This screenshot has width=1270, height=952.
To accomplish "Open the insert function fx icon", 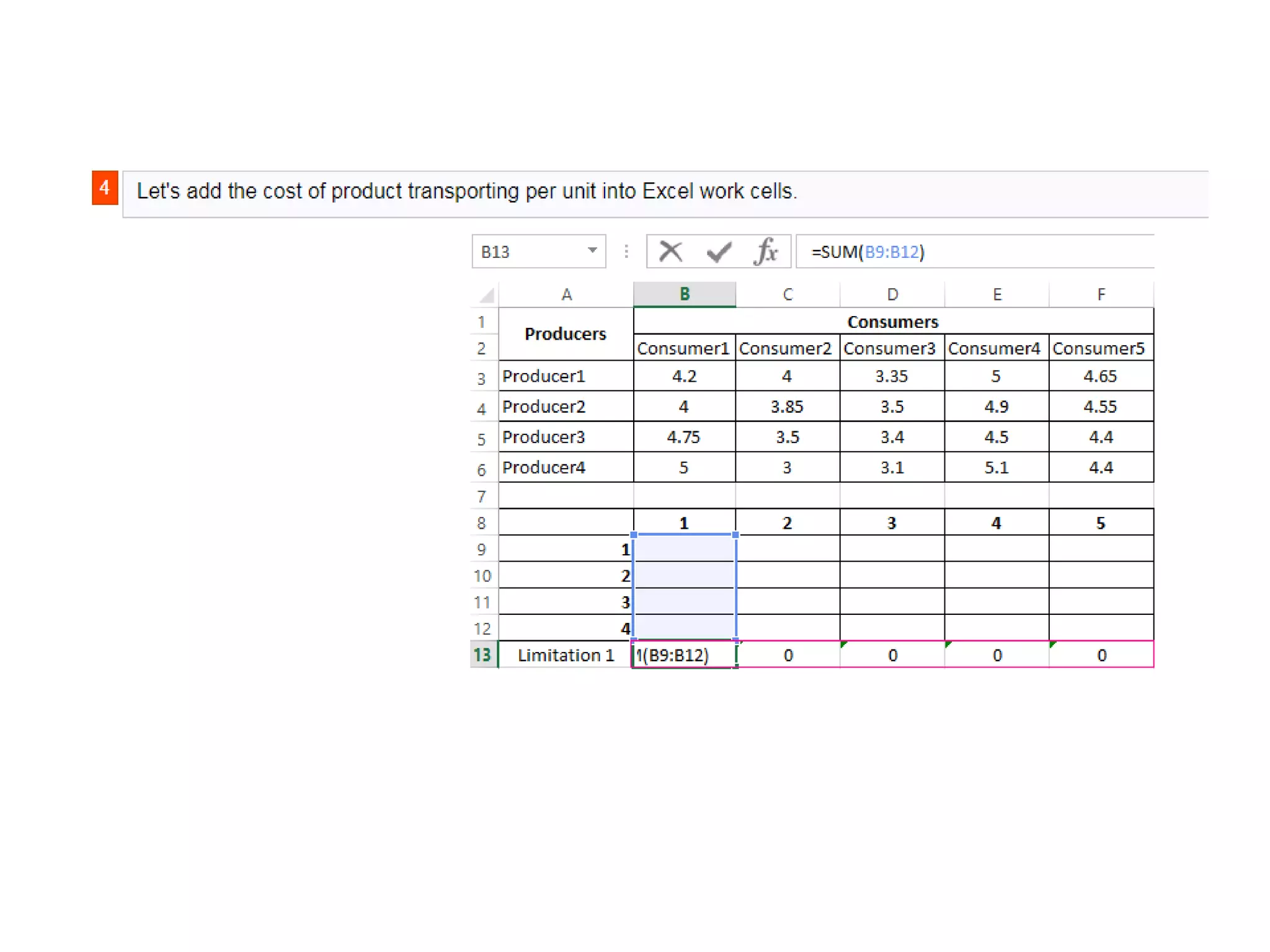I will pos(766,252).
